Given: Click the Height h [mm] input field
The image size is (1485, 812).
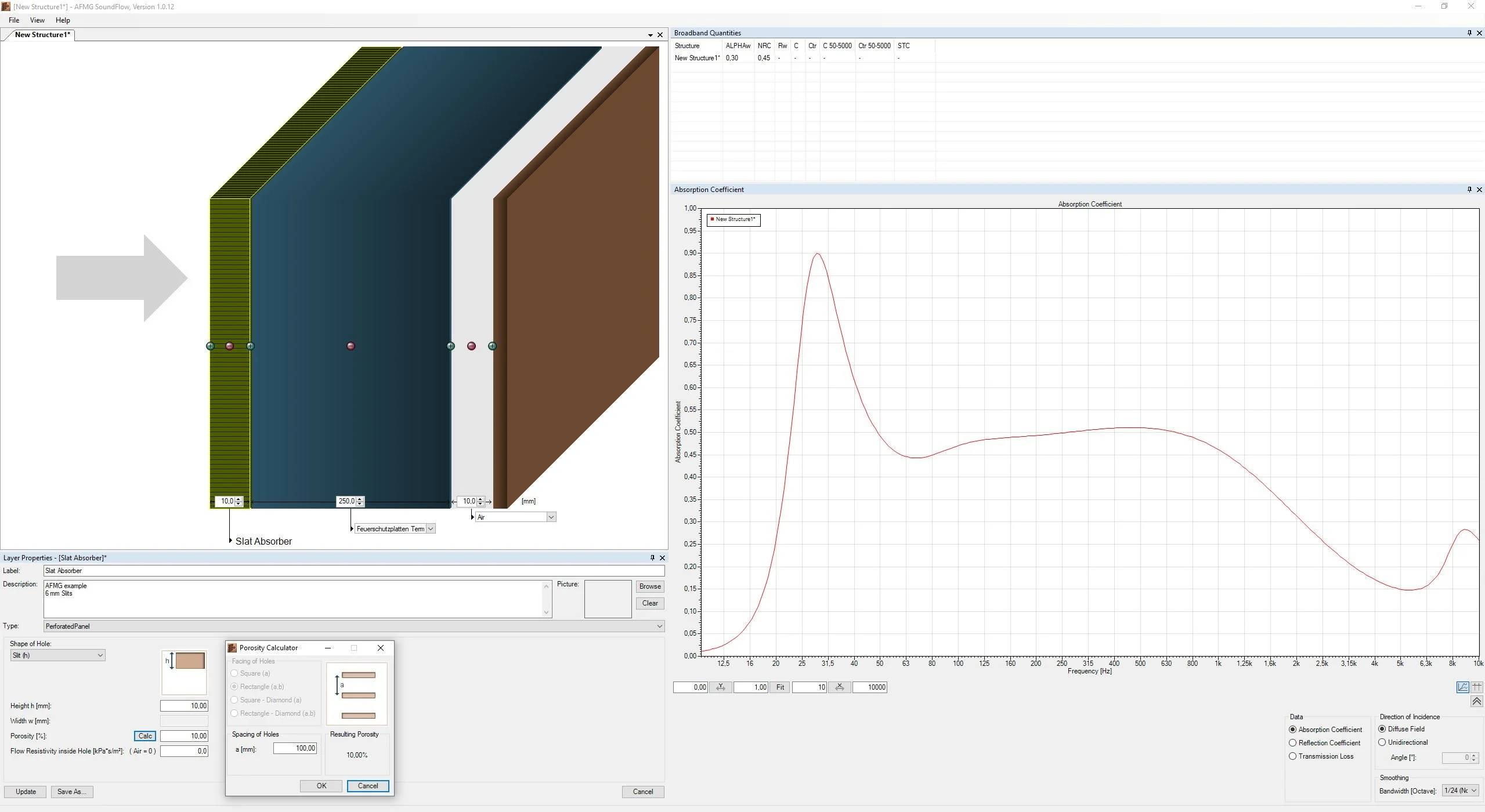Looking at the screenshot, I should (x=184, y=706).
